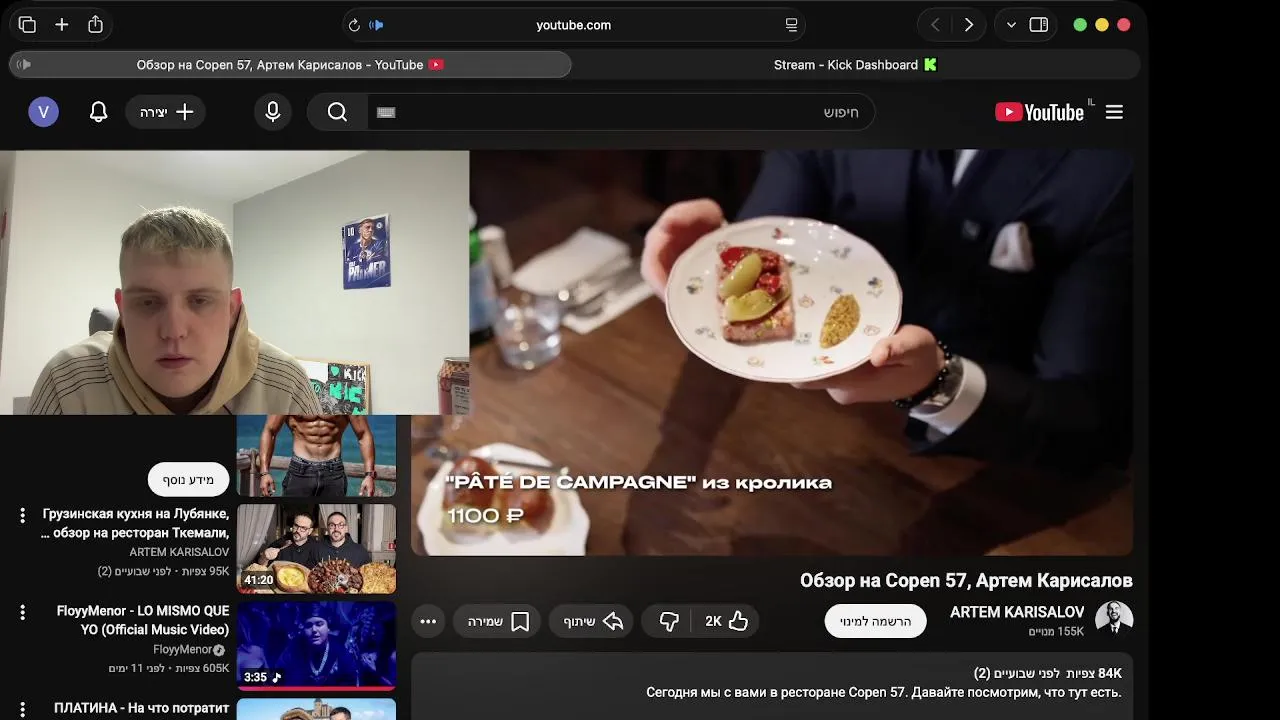Click the youtube.com address bar
This screenshot has height=720, width=1280.
pyautogui.click(x=573, y=25)
